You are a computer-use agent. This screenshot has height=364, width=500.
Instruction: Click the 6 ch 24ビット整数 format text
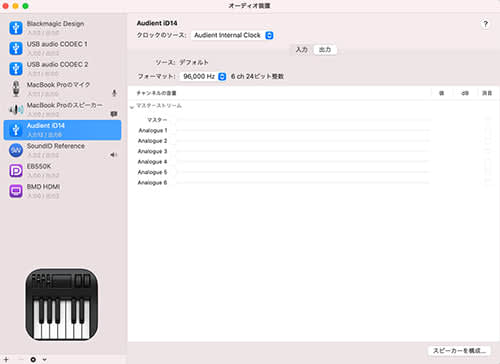257,76
